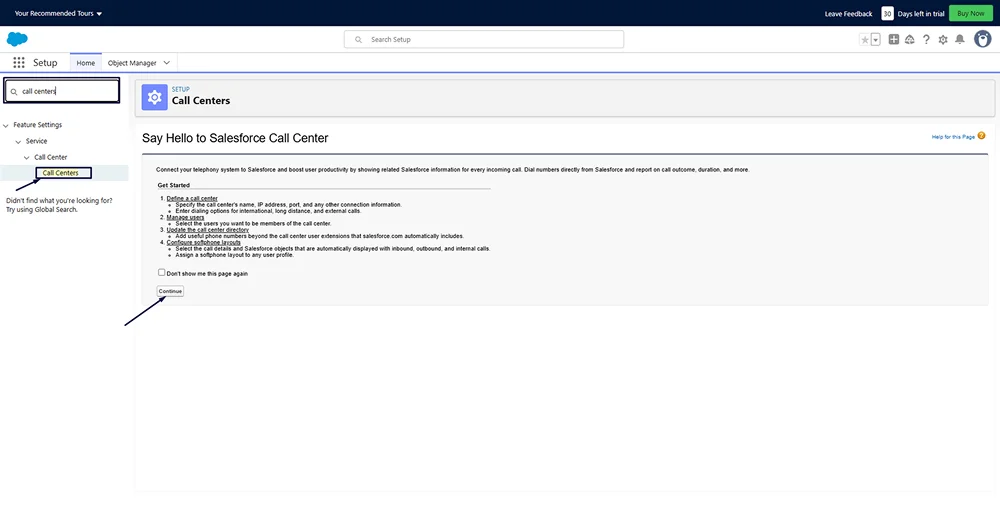Viewport: 1000px width, 512px height.
Task: Open the Manage users link
Action: coord(185,217)
